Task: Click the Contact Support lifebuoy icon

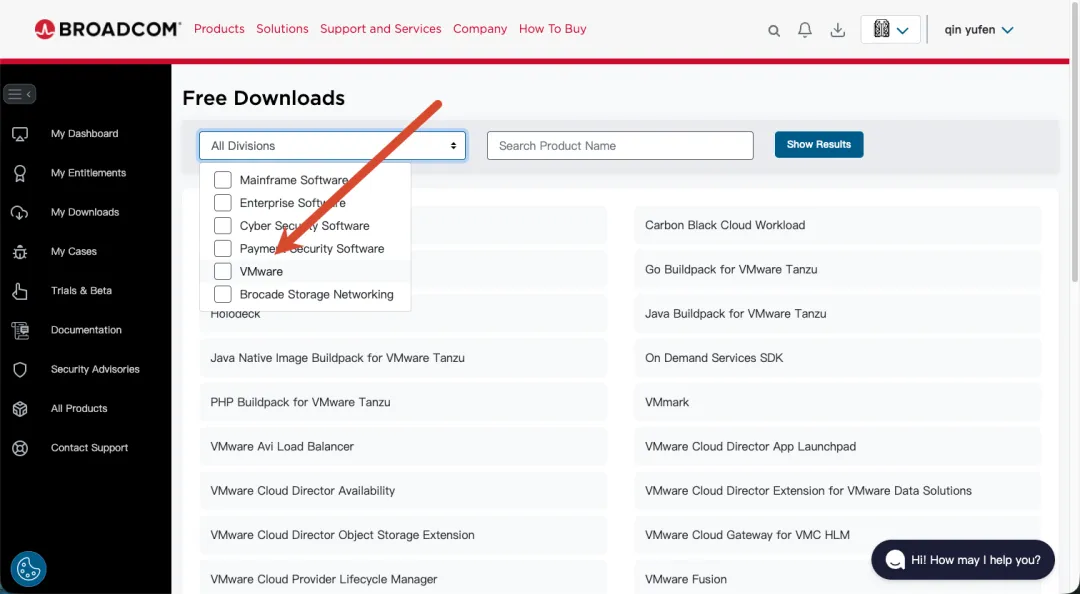Action: 20,448
